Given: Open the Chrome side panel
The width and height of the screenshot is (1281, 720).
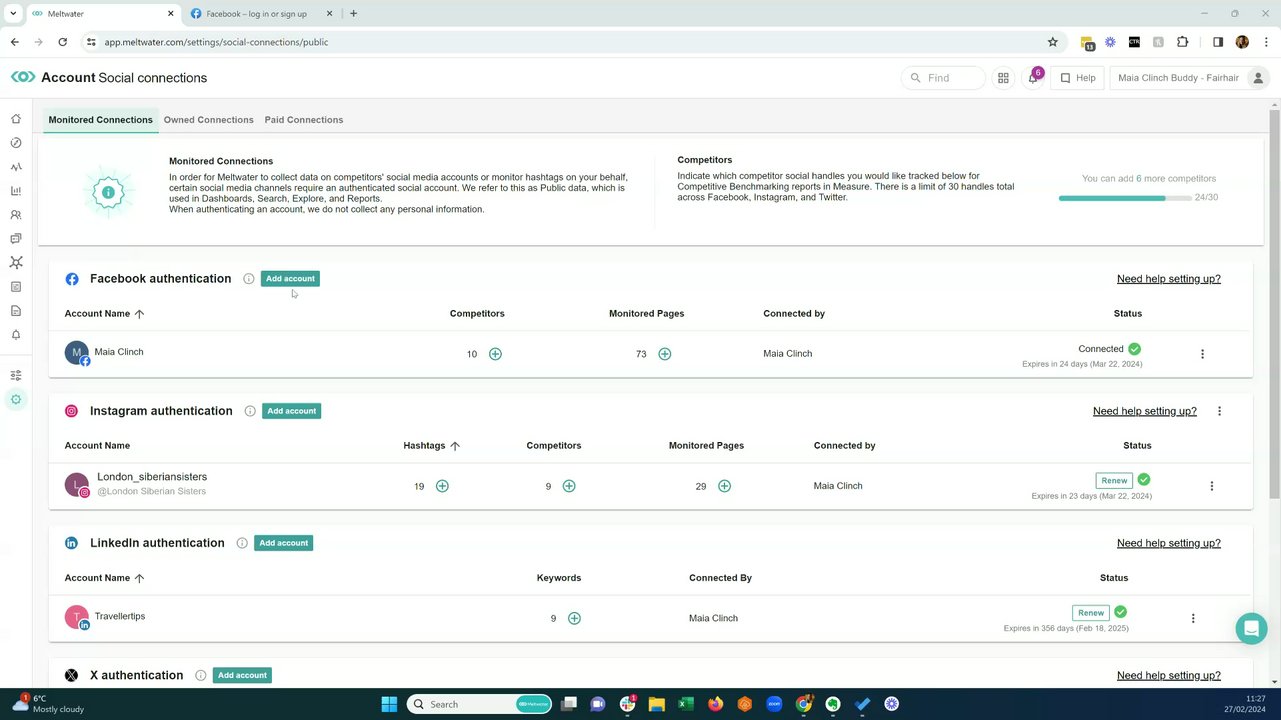Looking at the screenshot, I should click(x=1218, y=42).
